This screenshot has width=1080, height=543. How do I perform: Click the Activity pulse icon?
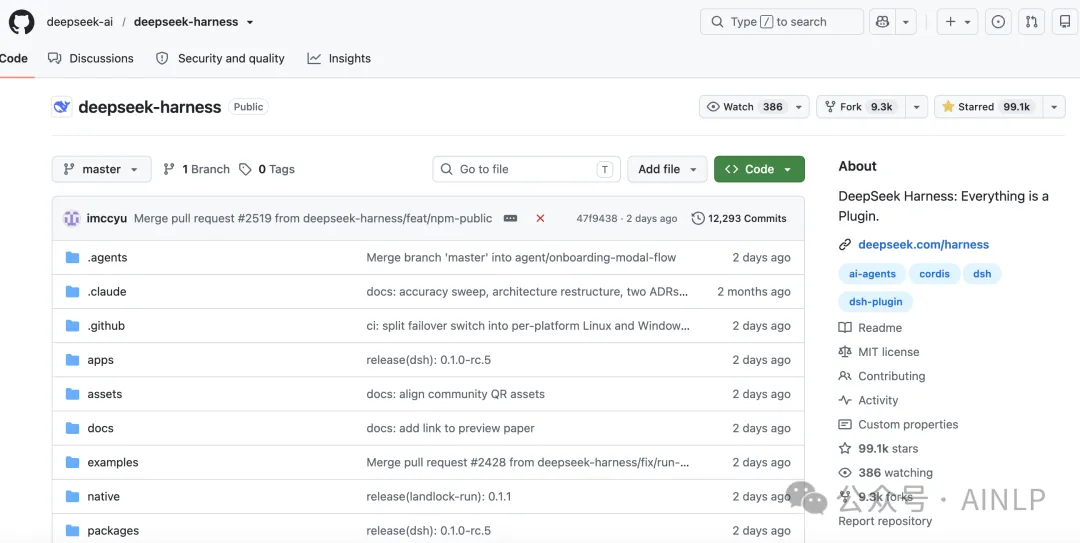[845, 400]
